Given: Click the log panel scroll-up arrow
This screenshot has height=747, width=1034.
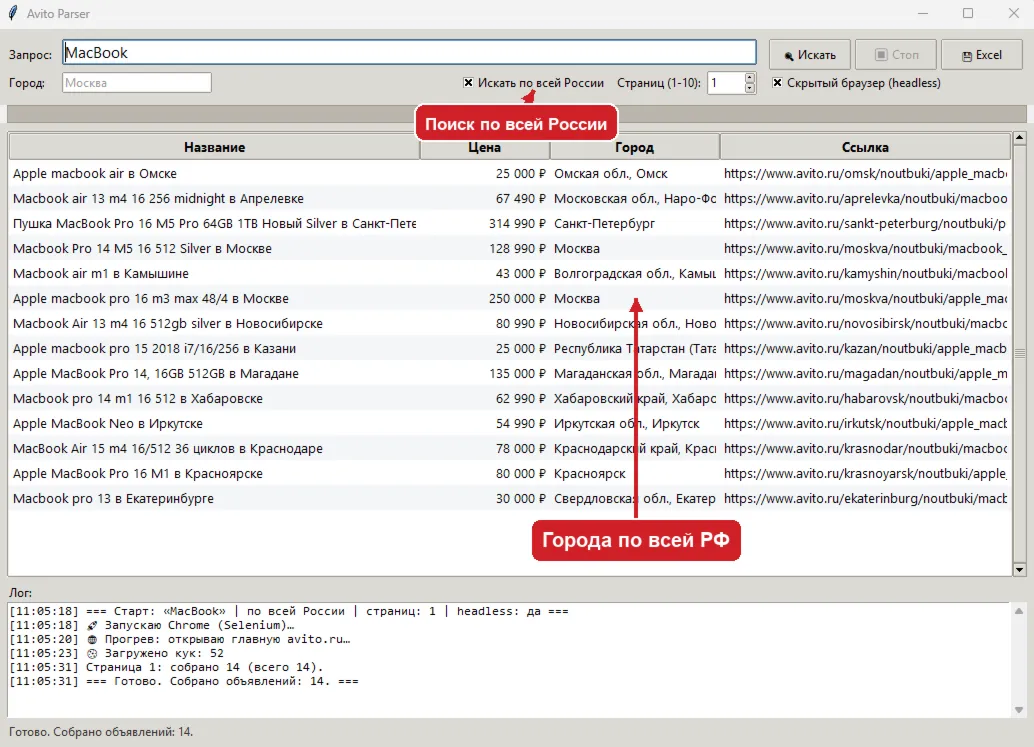Looking at the screenshot, I should (1019, 611).
